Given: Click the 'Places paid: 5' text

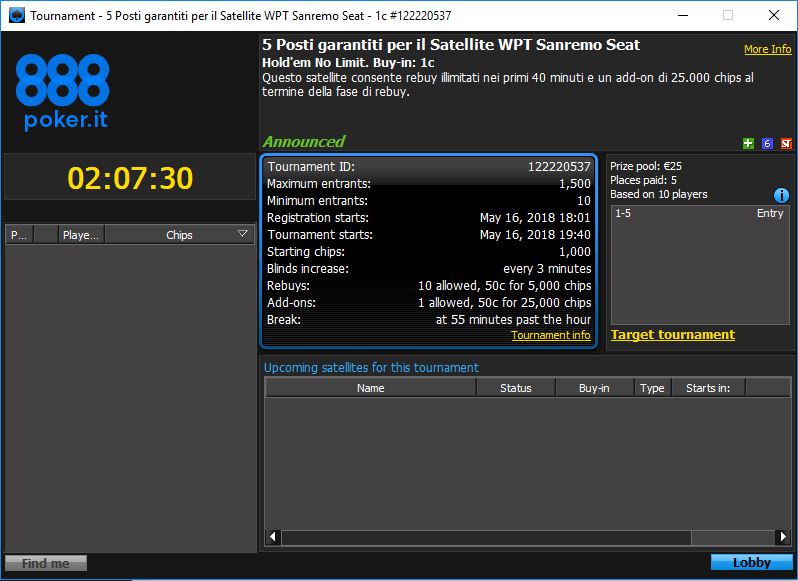Looking at the screenshot, I should (643, 180).
